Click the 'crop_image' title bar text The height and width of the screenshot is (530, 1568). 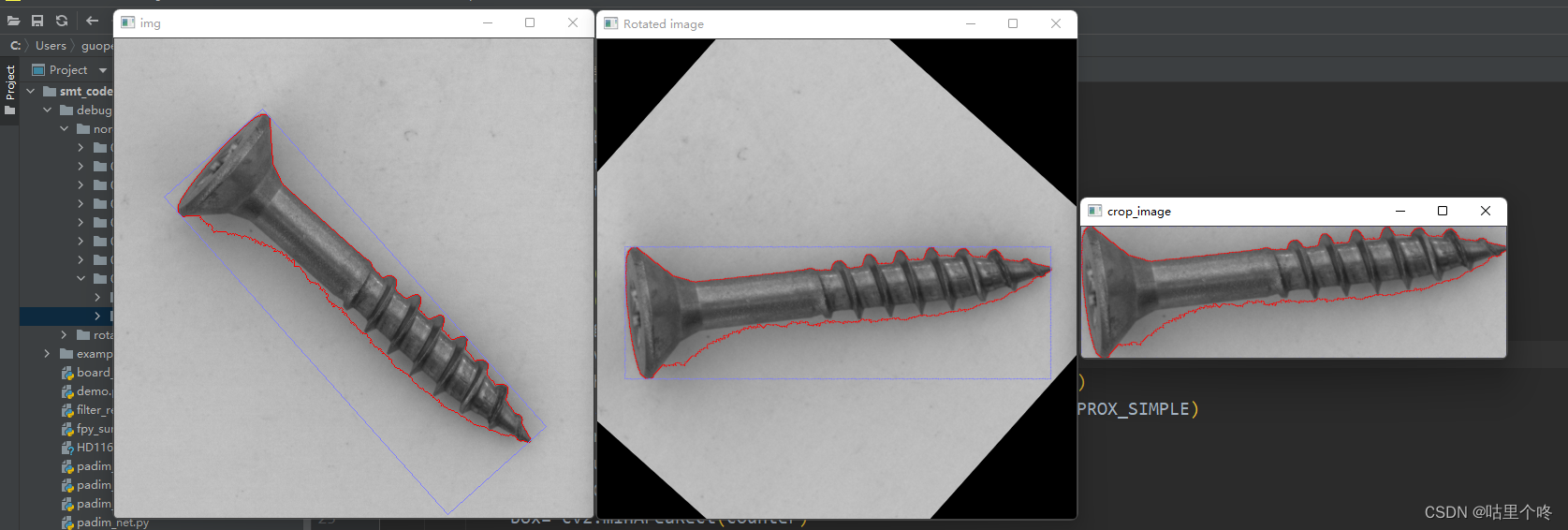pyautogui.click(x=1139, y=211)
